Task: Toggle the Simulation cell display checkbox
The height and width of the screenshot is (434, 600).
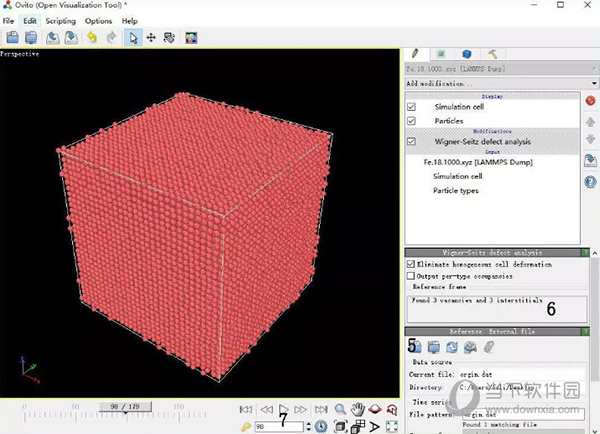Action: [412, 106]
